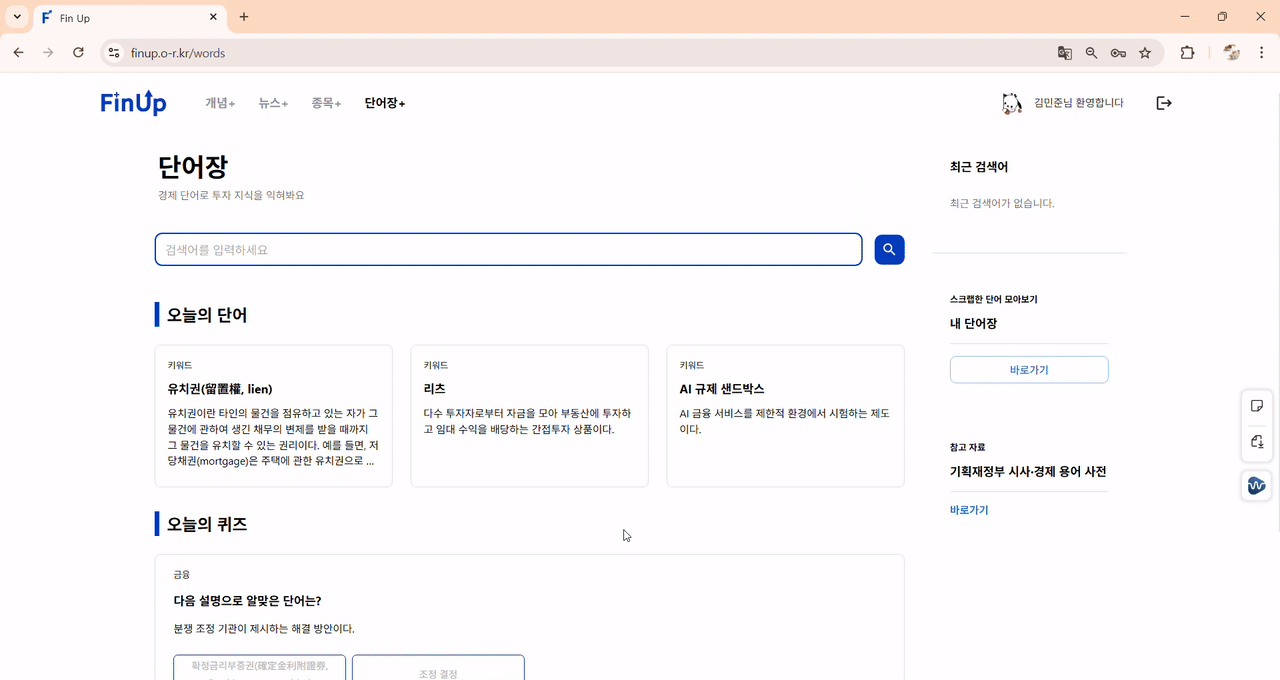Open the 바로가기 link under 참고 자료
Screen dimensions: 1280x680
(x=968, y=509)
